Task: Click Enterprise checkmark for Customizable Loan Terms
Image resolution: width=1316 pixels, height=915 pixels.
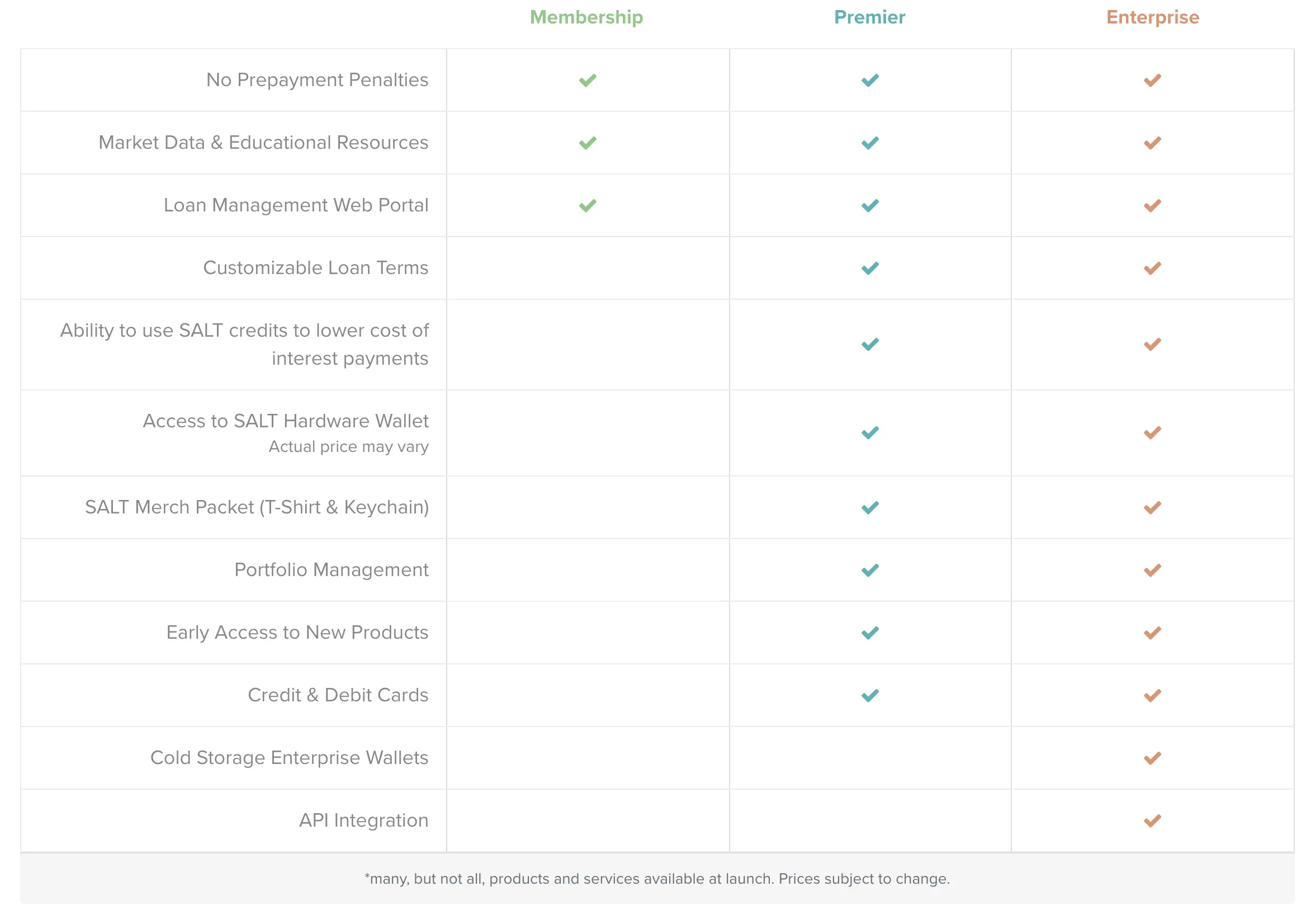Action: (1152, 268)
